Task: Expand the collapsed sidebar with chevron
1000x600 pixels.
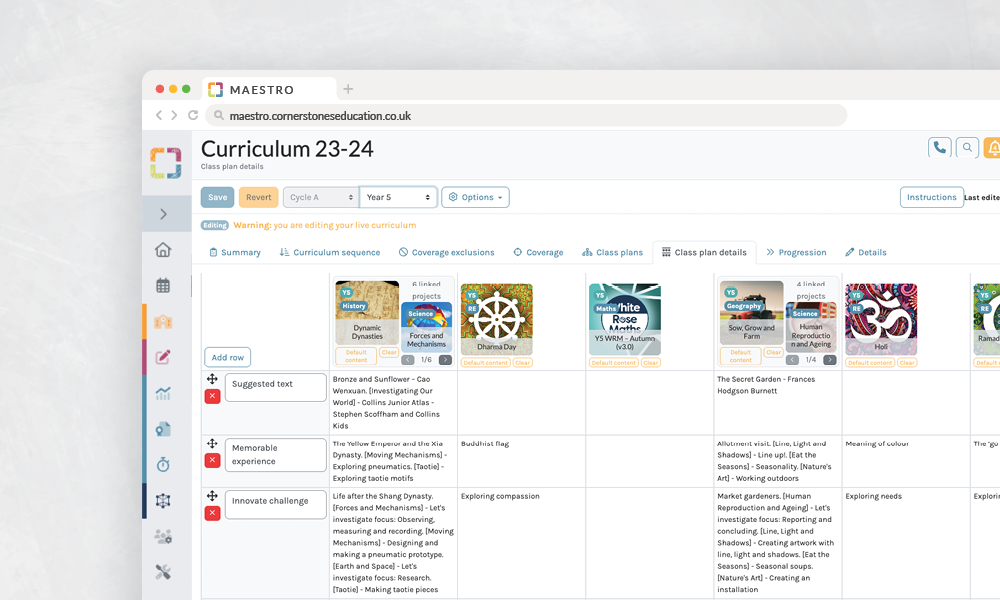Action: 163,214
